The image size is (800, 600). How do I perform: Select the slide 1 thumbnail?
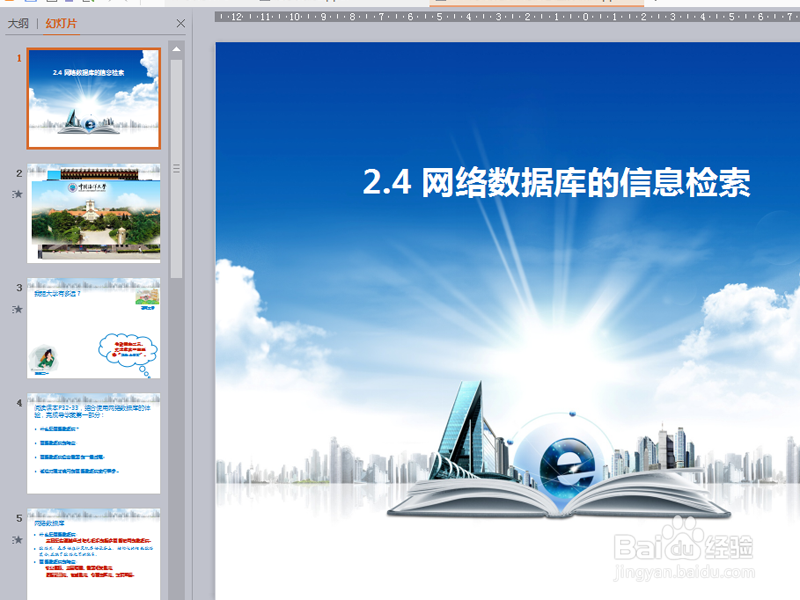(95, 97)
